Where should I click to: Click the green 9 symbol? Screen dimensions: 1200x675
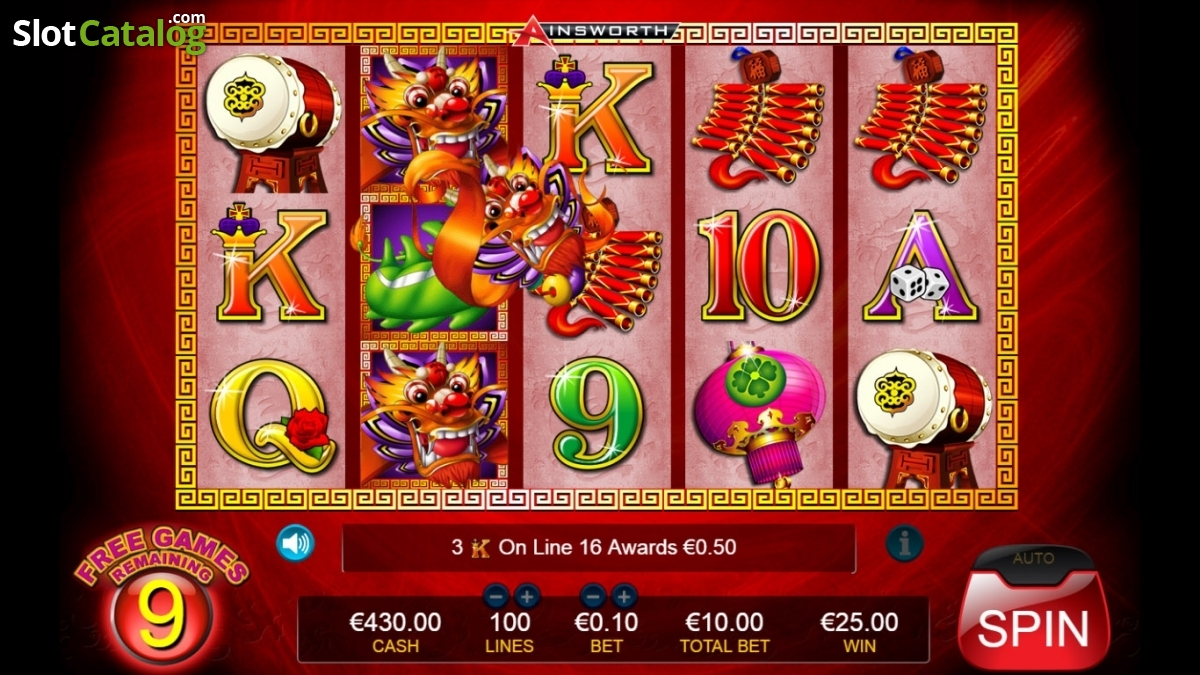(597, 413)
